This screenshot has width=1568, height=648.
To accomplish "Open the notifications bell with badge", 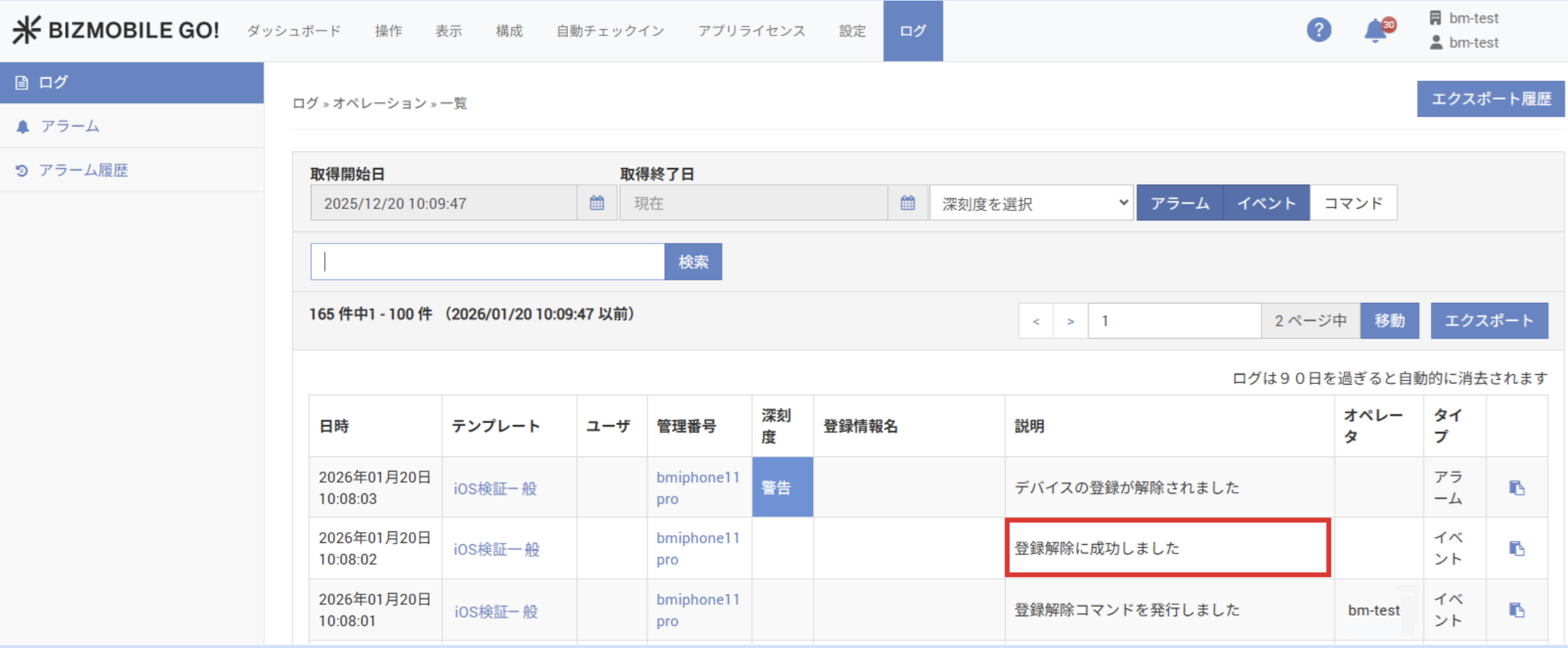I will point(1376,30).
